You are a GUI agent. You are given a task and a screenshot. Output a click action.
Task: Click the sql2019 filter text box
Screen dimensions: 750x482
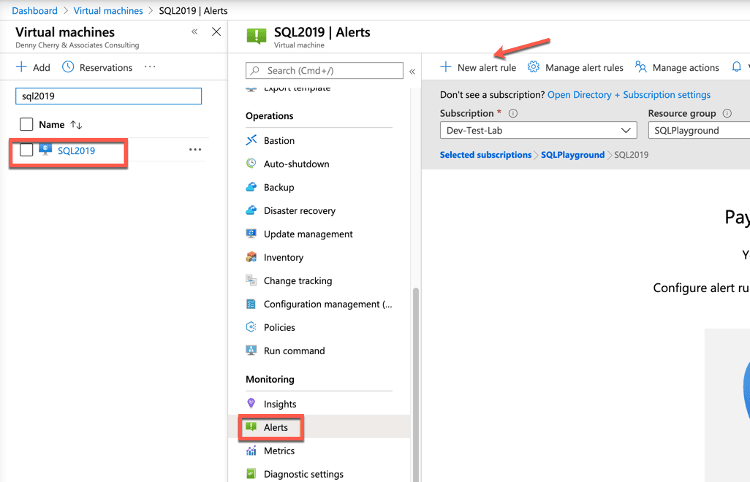(110, 96)
